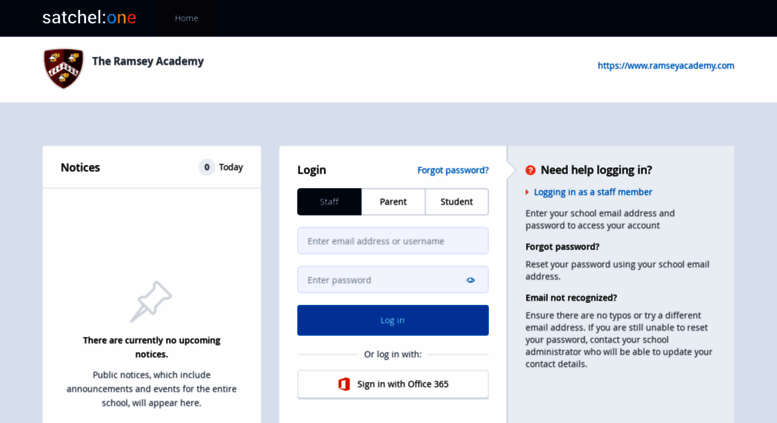Open Logging in as a staff member link
777x423 pixels.
tap(593, 192)
